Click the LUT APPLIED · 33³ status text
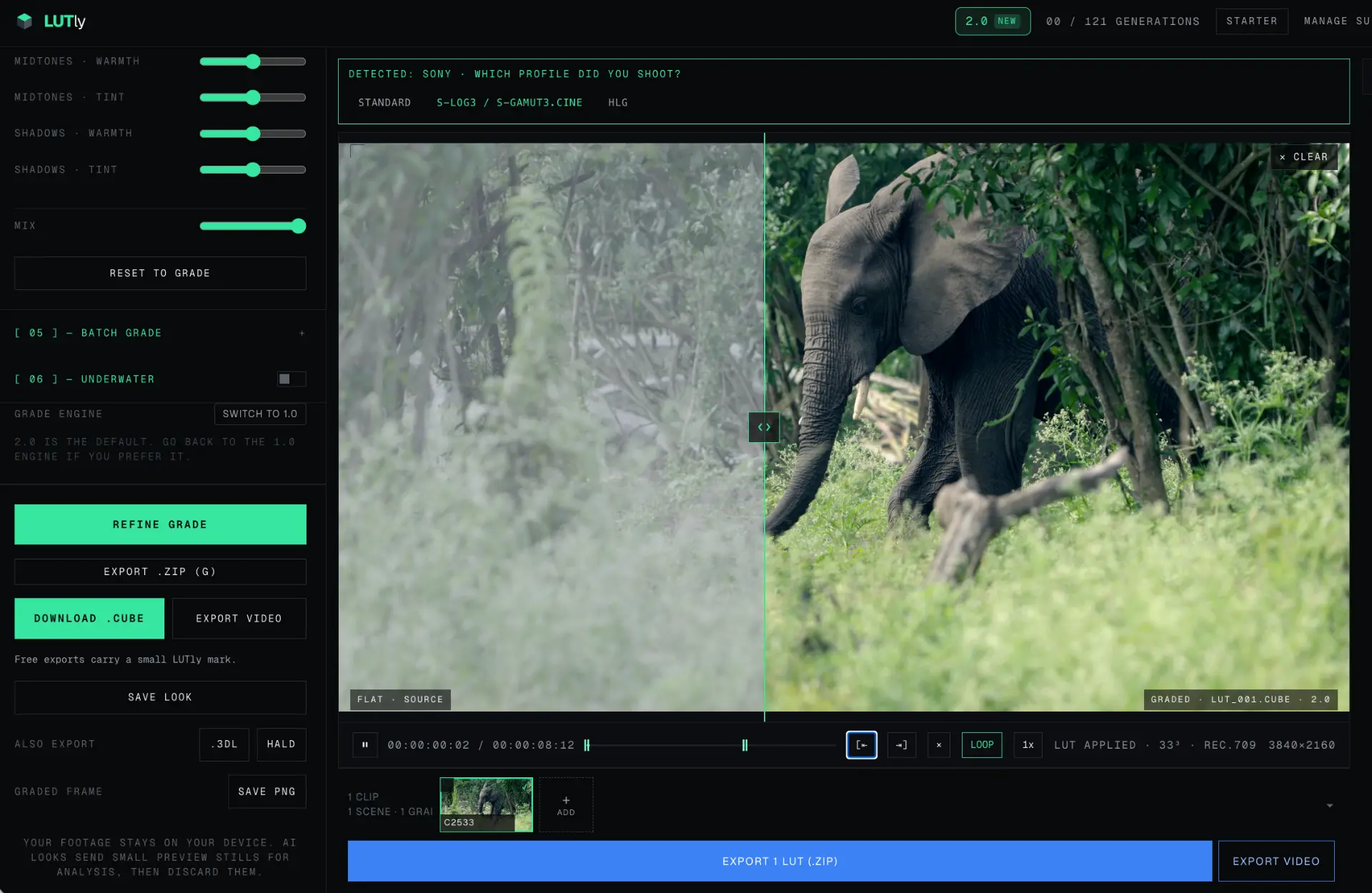The height and width of the screenshot is (893, 1372). click(1117, 745)
